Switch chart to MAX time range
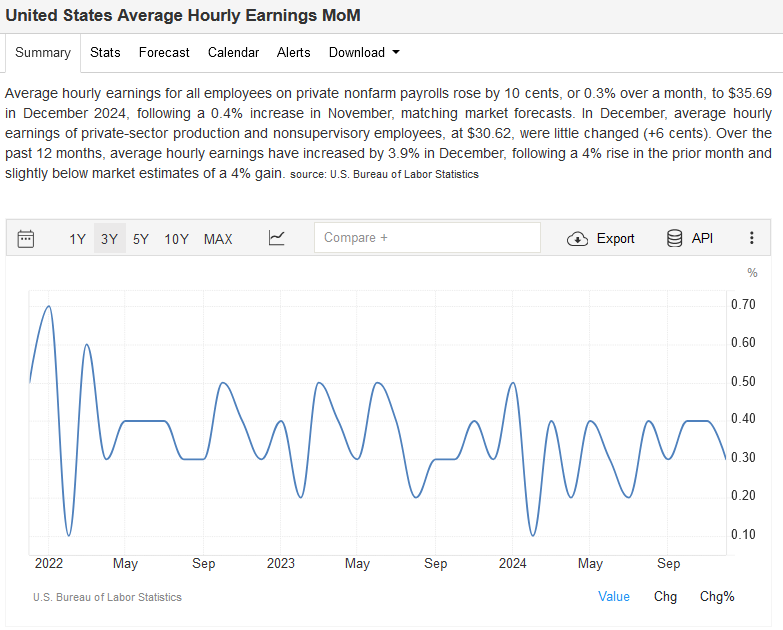 click(218, 238)
